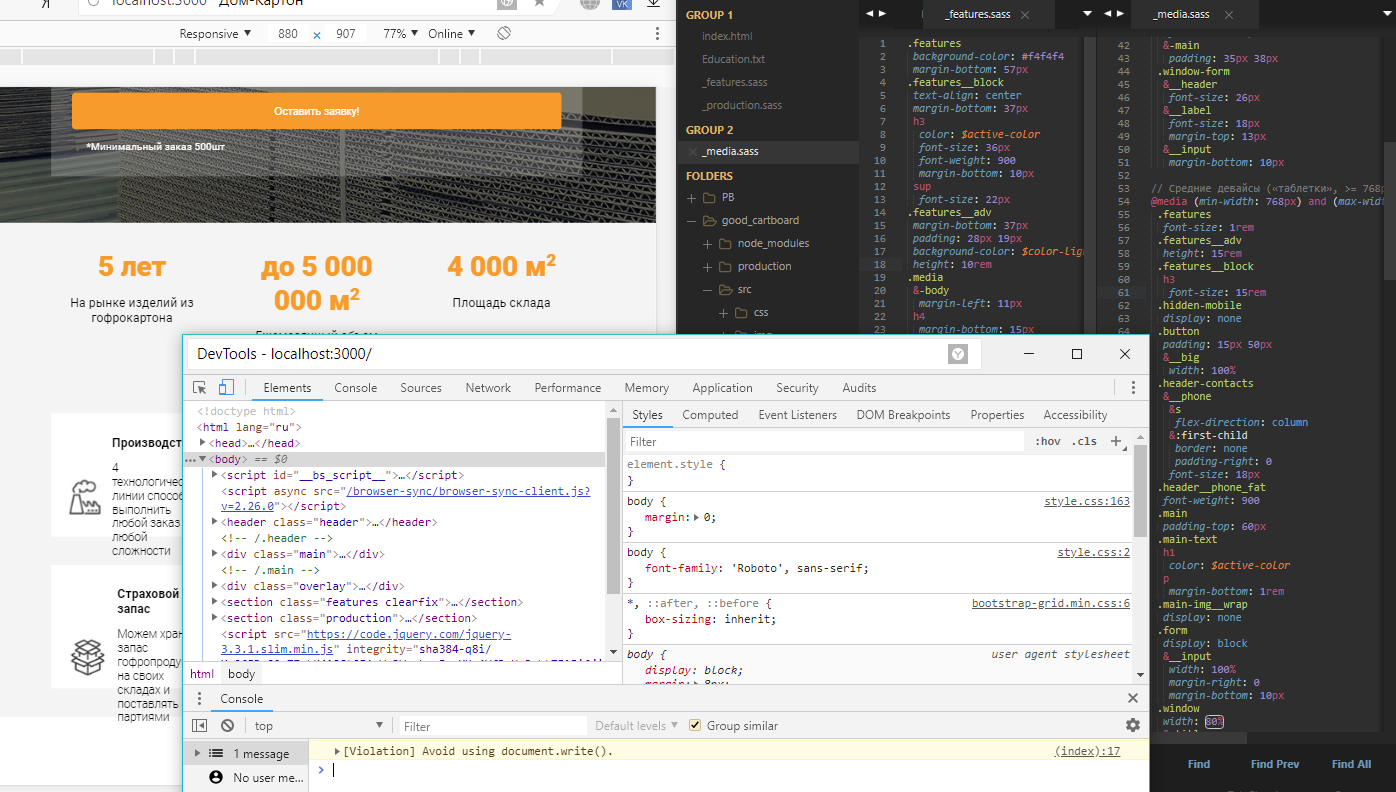Viewport: 1396px width, 792px height.
Task: Open the console top context dropdown
Action: [319, 726]
